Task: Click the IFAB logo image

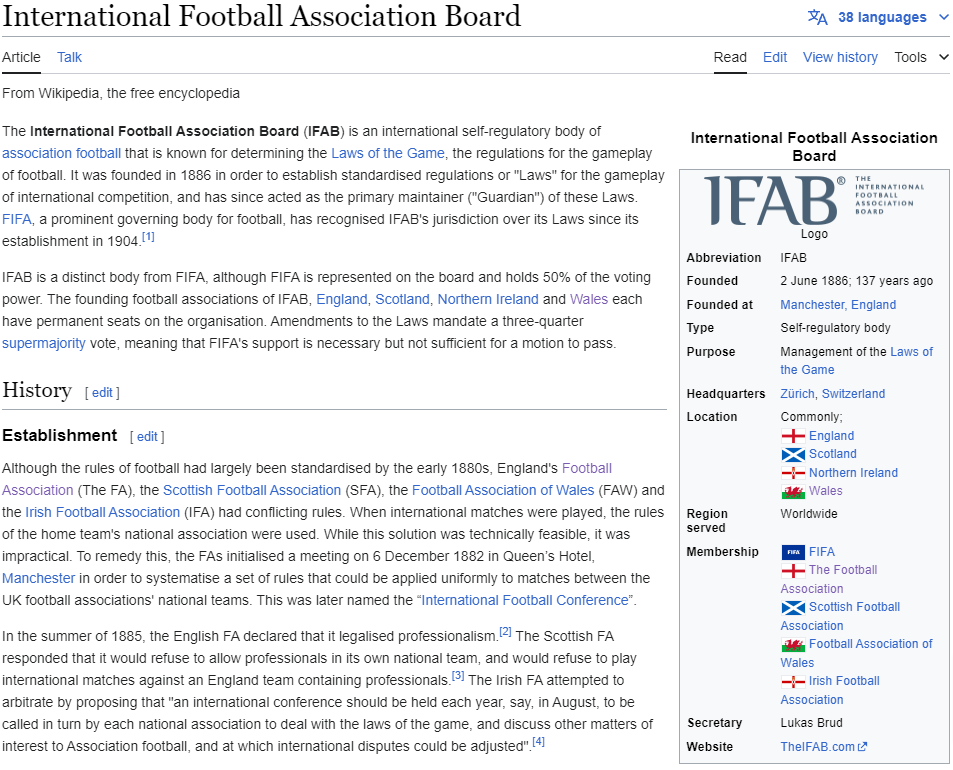Action: (814, 200)
